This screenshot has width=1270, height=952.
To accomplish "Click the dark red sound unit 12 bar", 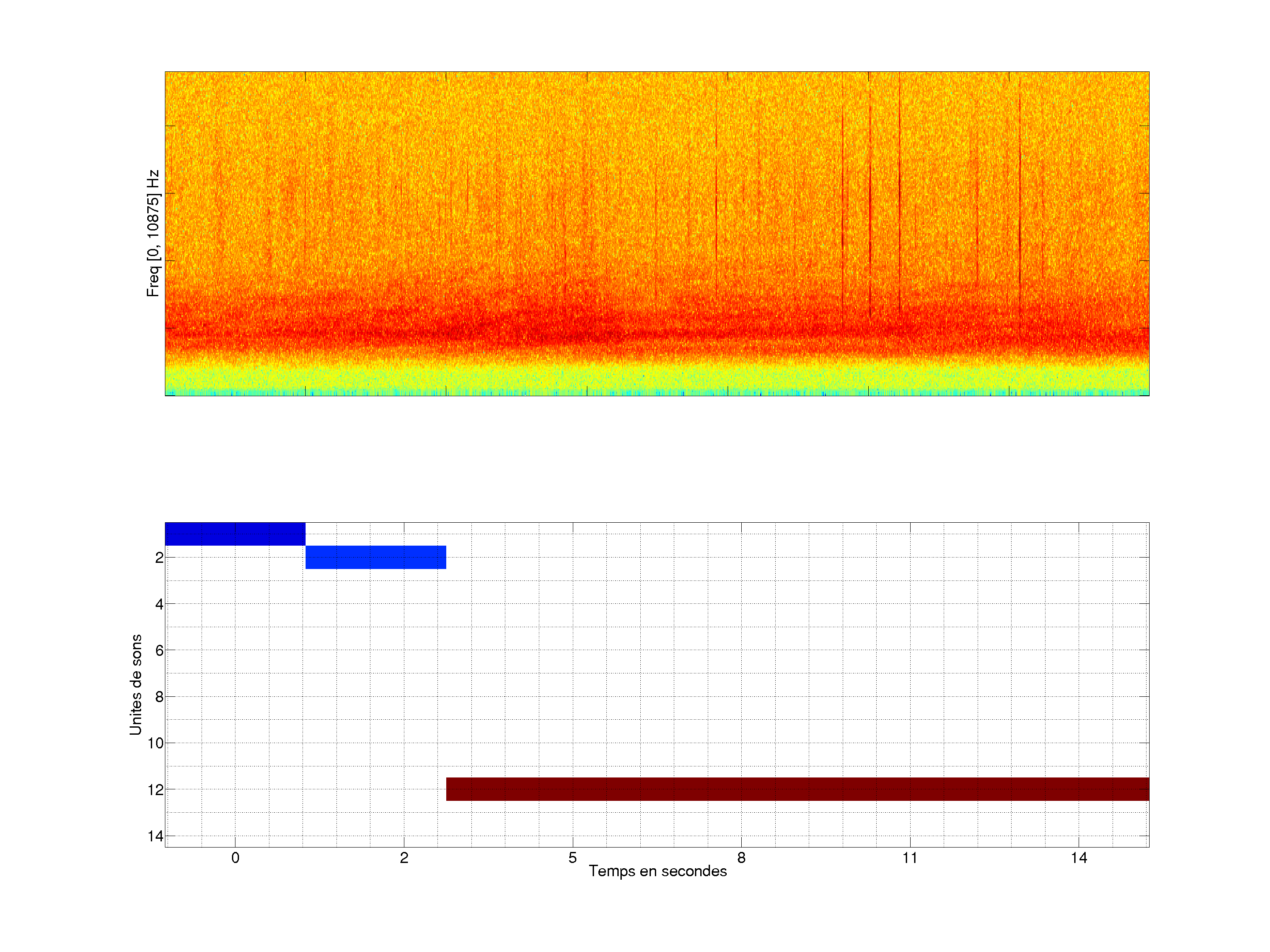I will click(x=797, y=789).
